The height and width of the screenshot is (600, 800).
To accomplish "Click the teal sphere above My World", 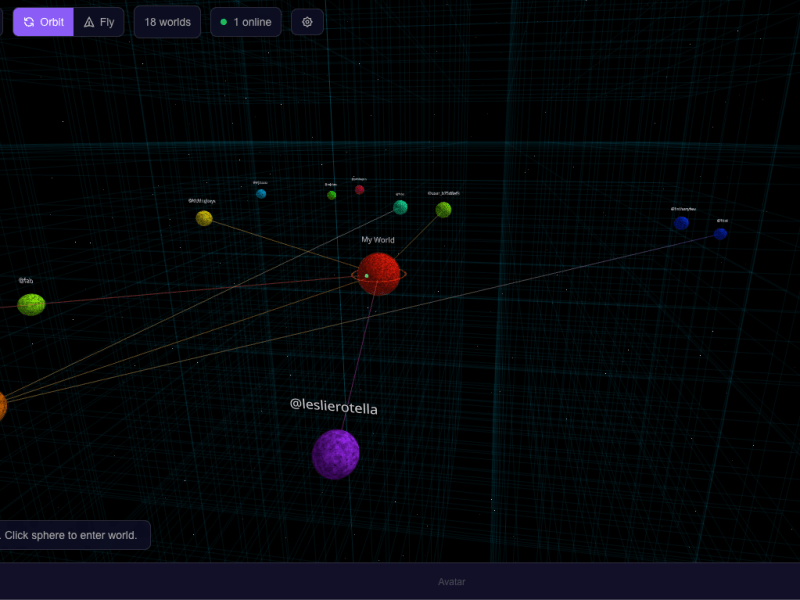I will point(400,207).
